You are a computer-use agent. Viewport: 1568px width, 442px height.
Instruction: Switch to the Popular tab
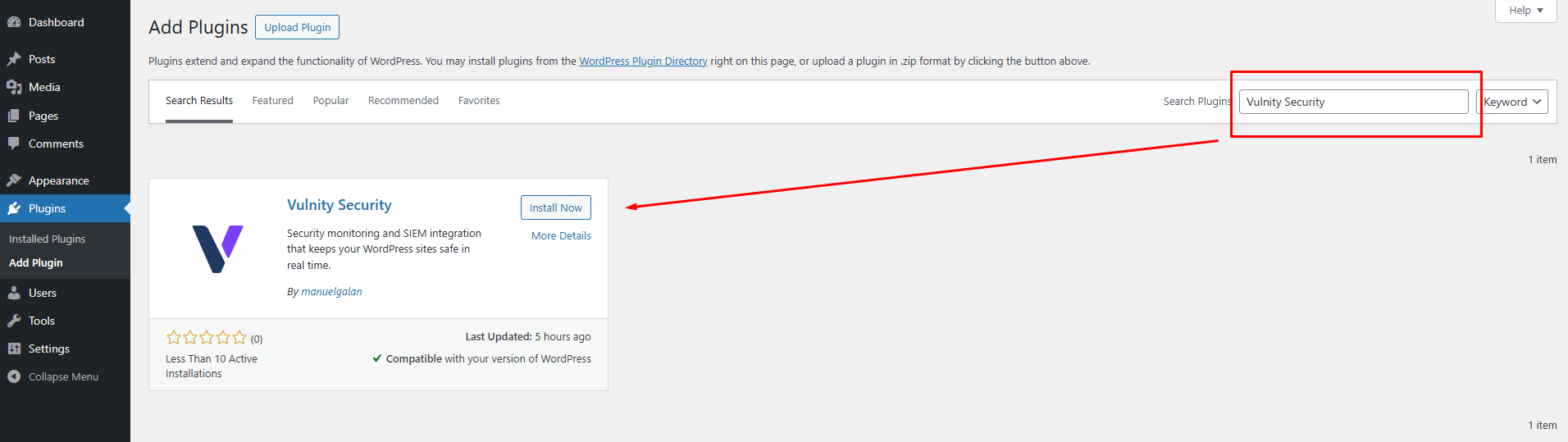tap(330, 101)
